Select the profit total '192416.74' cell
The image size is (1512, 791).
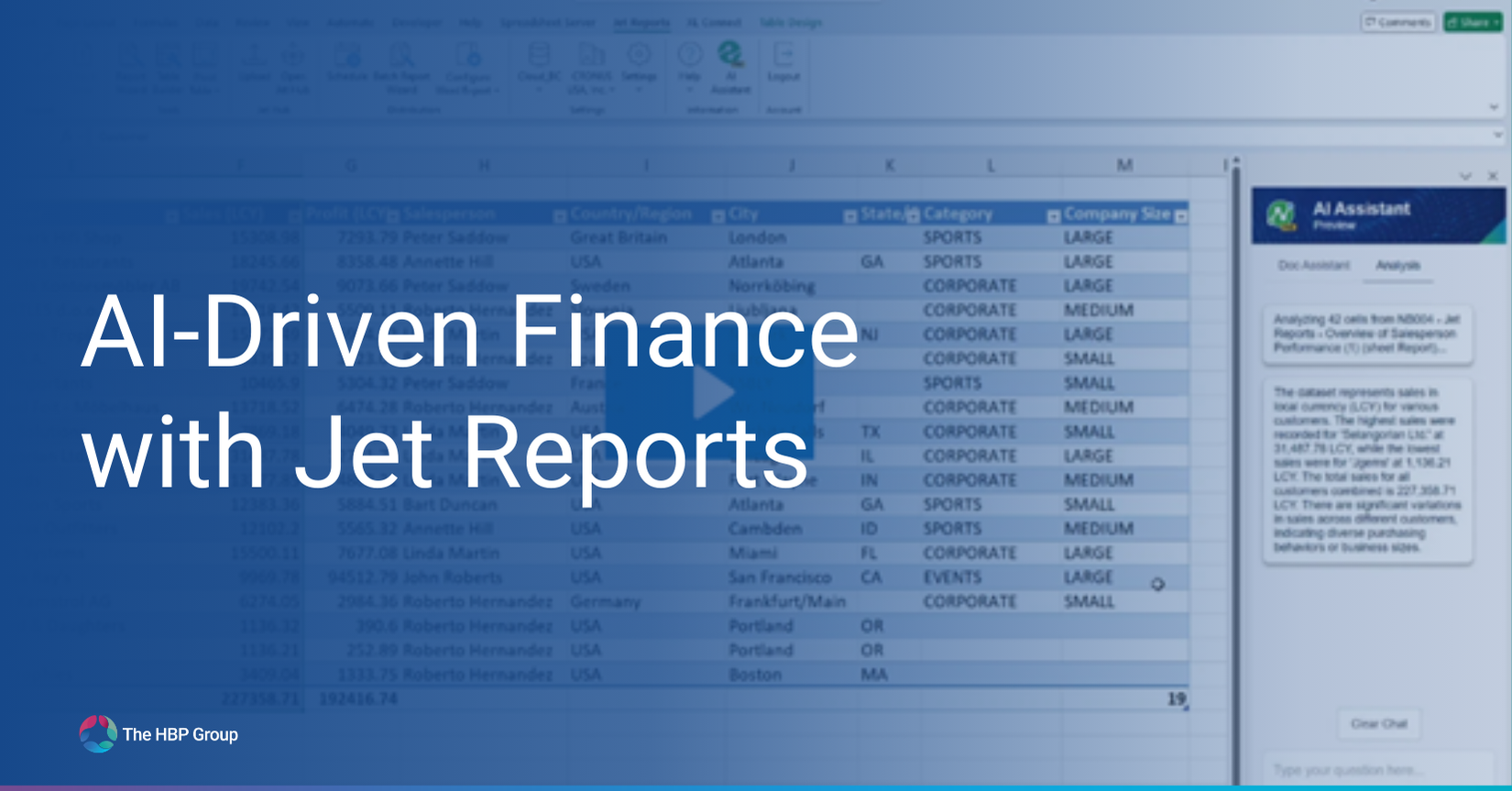pyautogui.click(x=352, y=698)
